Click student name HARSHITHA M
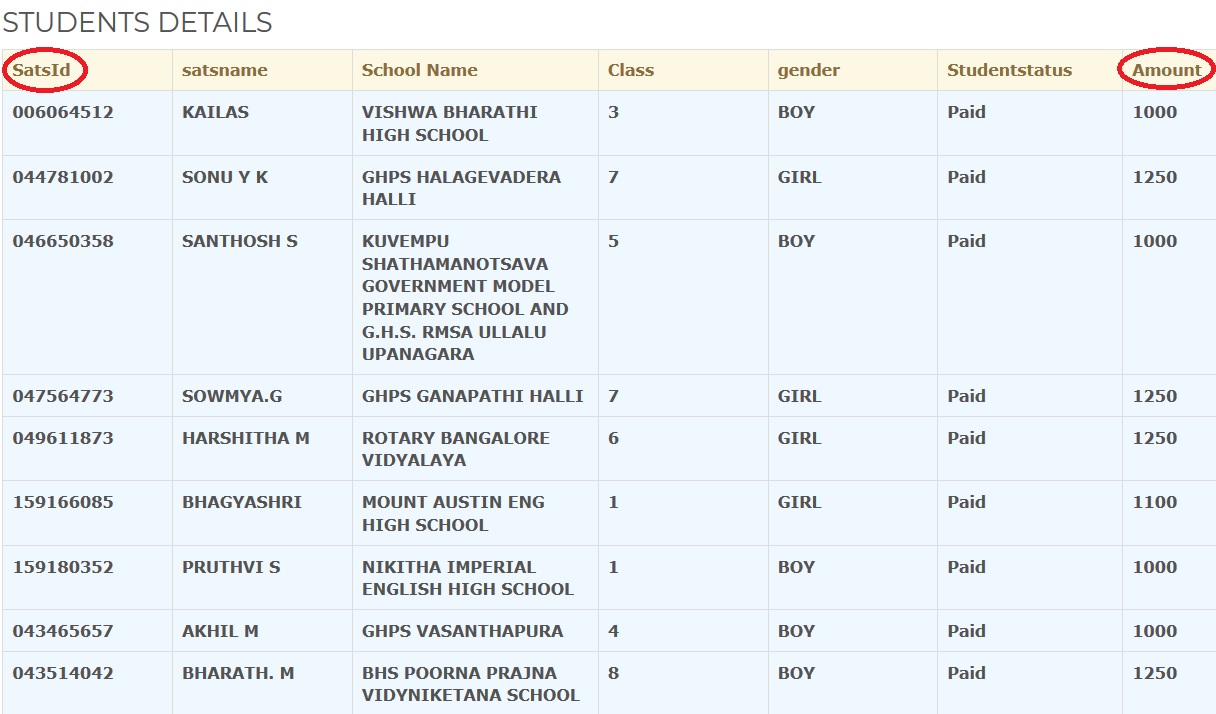The width and height of the screenshot is (1216, 714). (x=246, y=438)
